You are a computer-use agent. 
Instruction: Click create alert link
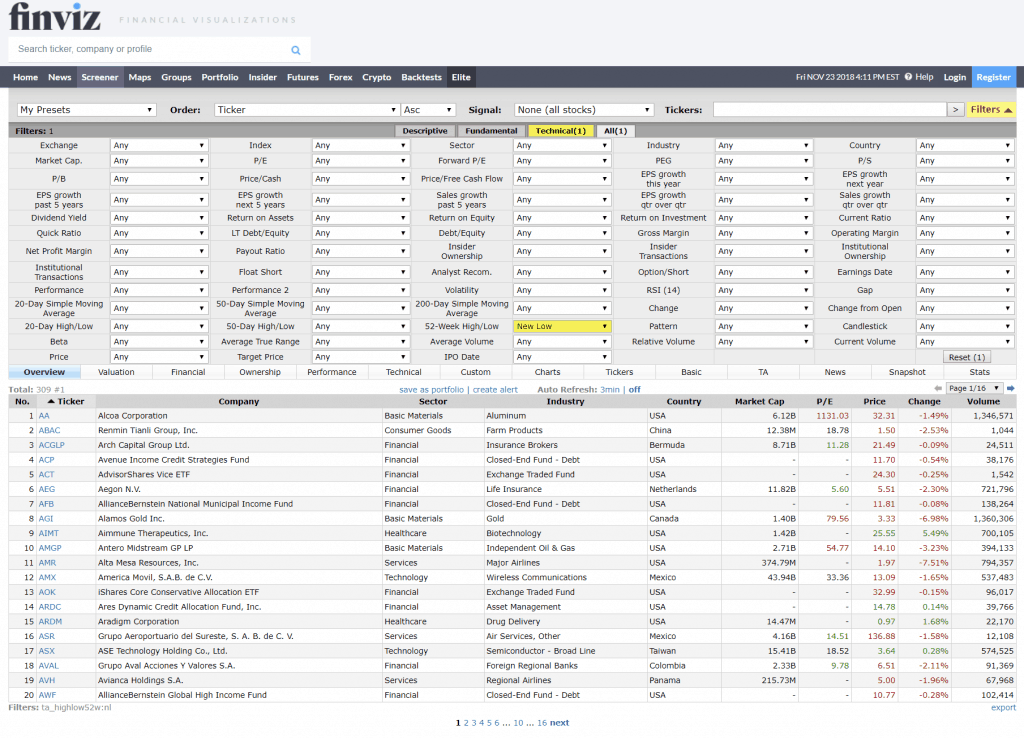point(495,390)
